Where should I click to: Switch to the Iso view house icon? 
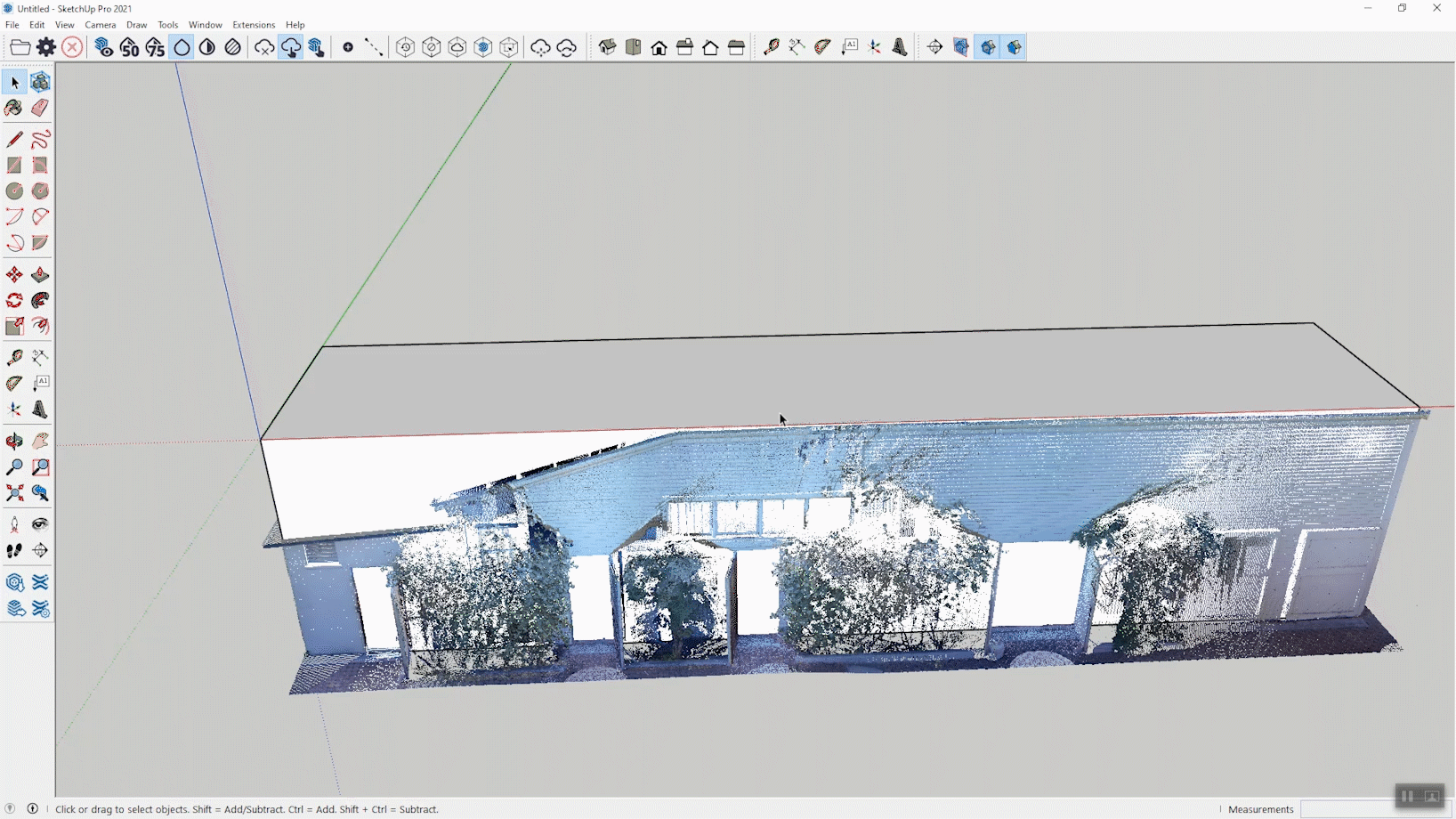(608, 47)
